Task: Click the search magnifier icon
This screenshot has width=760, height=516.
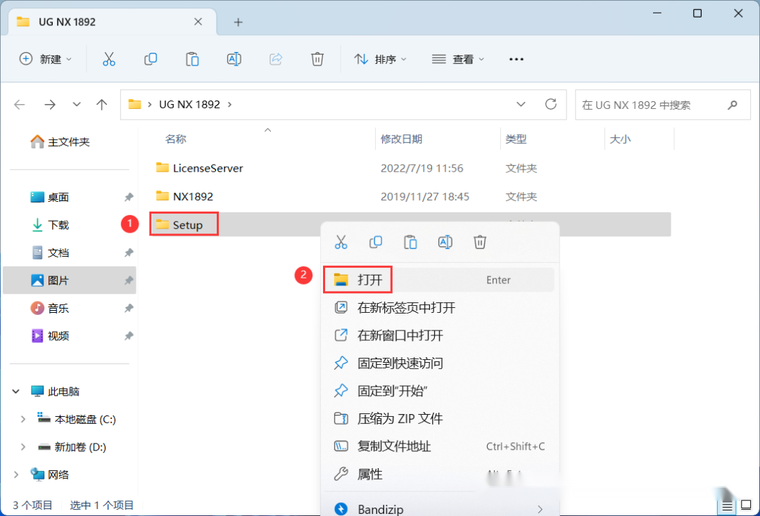Action: click(732, 105)
